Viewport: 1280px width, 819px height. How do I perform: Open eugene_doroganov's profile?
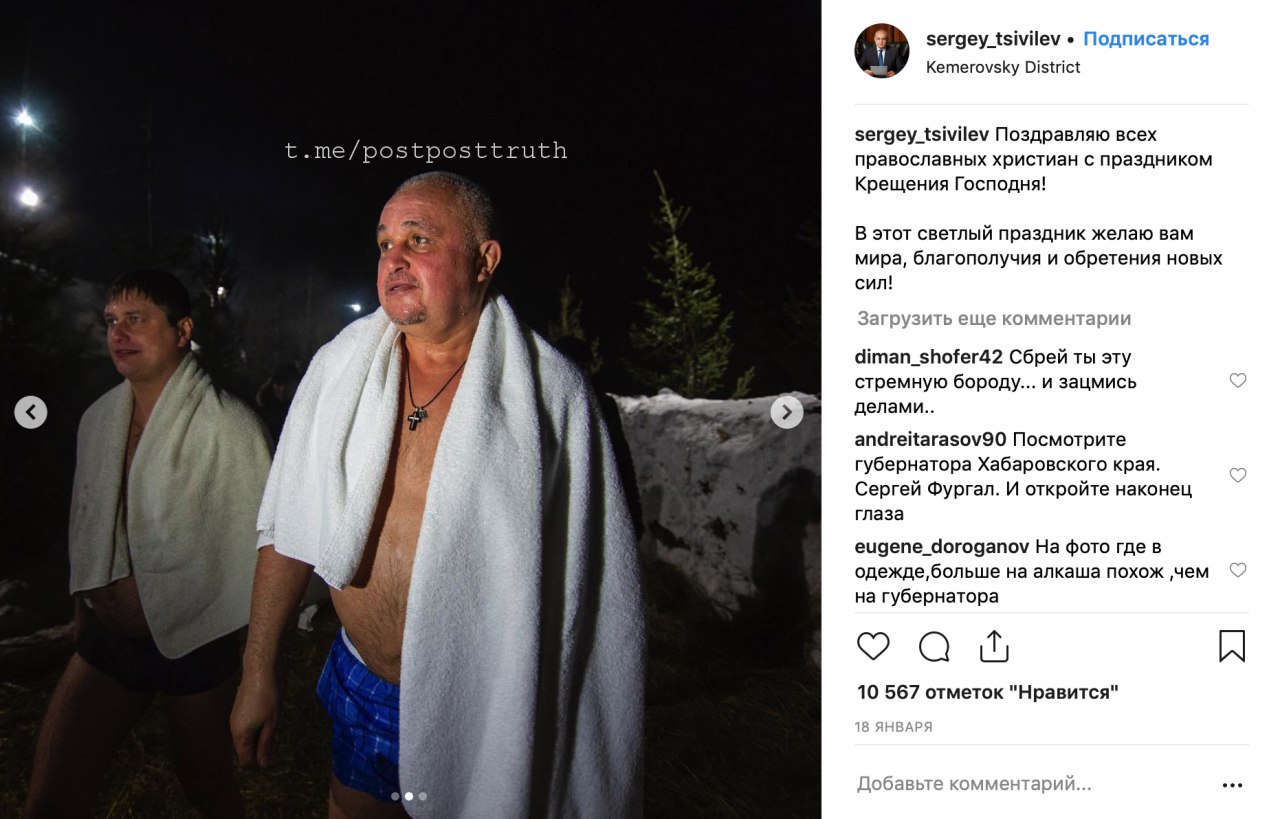click(x=943, y=547)
